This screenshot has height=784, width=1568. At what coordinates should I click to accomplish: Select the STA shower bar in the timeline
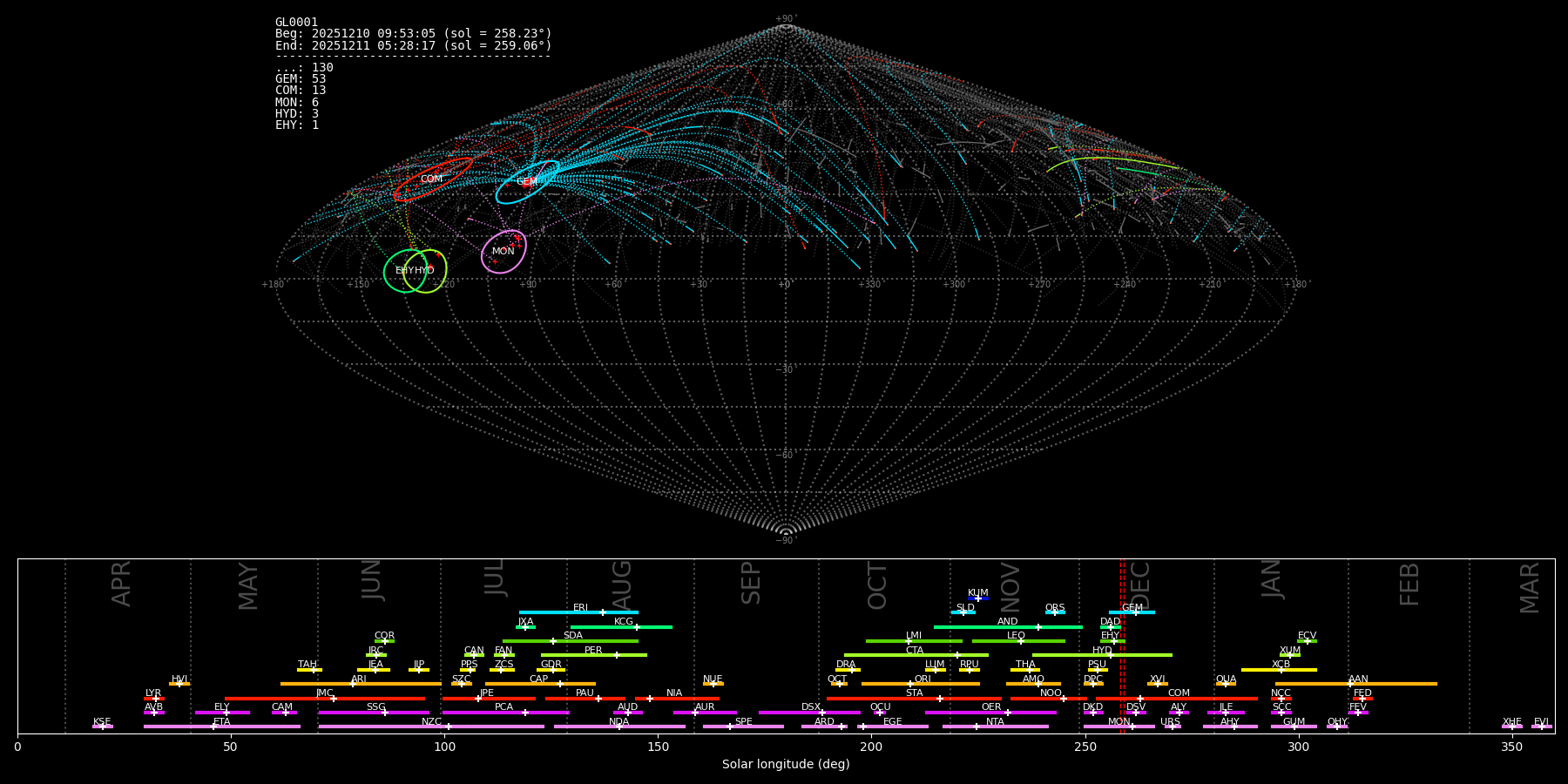(x=914, y=698)
